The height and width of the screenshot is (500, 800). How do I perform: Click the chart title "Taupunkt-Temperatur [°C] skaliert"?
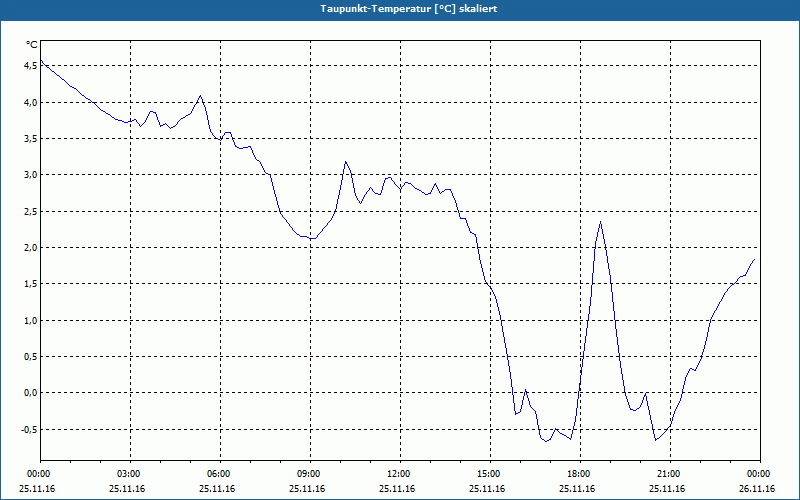[409, 9]
